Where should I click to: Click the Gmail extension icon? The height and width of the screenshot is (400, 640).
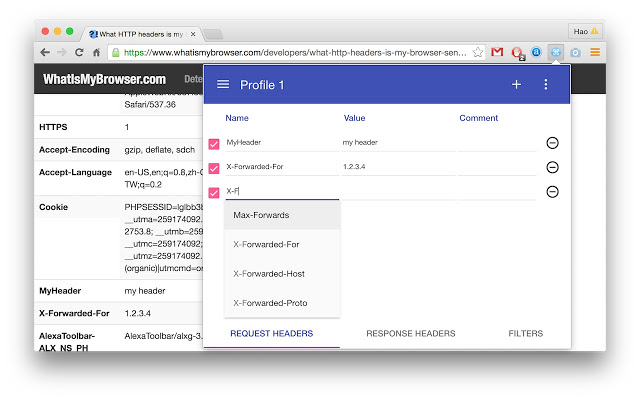pyautogui.click(x=497, y=52)
